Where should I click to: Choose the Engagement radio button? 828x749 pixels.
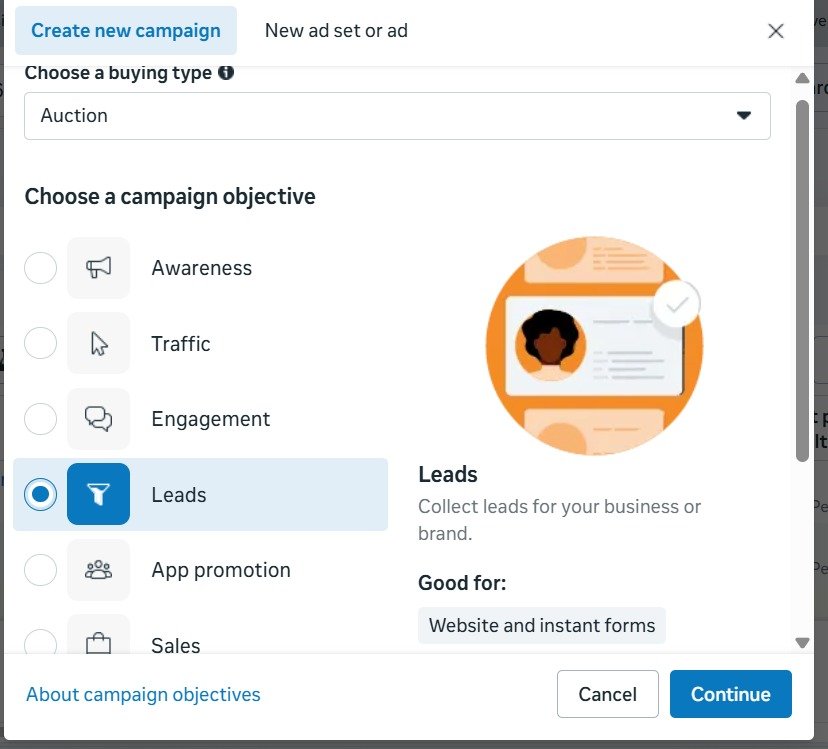pos(40,419)
